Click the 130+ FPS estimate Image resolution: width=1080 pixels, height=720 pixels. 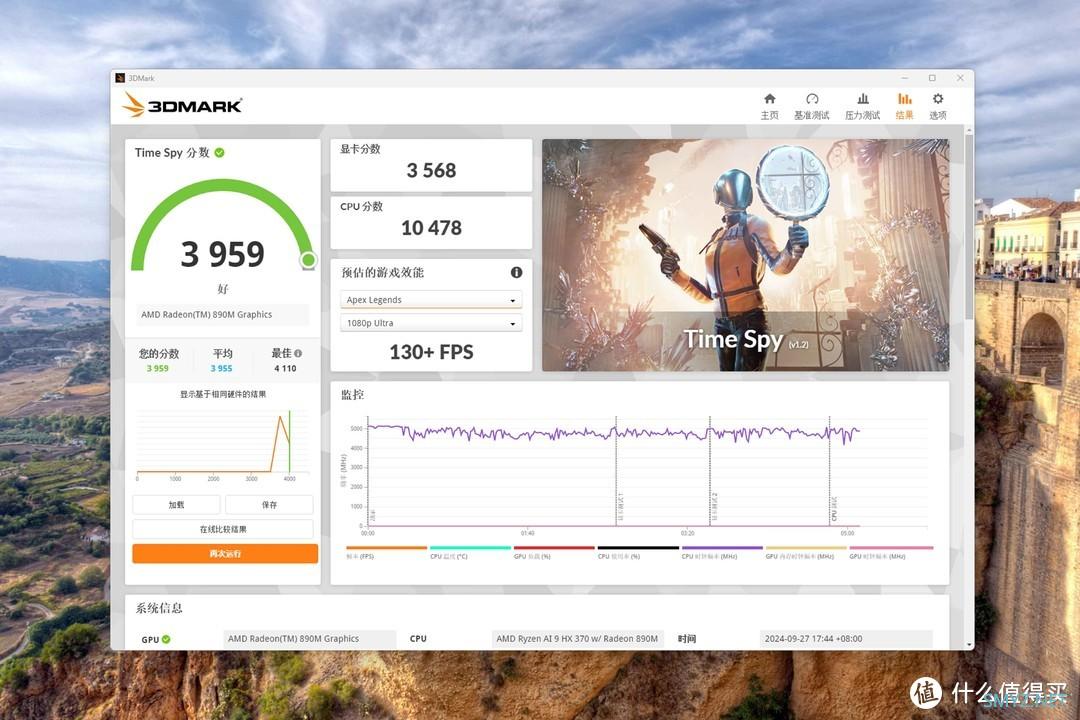pos(431,352)
